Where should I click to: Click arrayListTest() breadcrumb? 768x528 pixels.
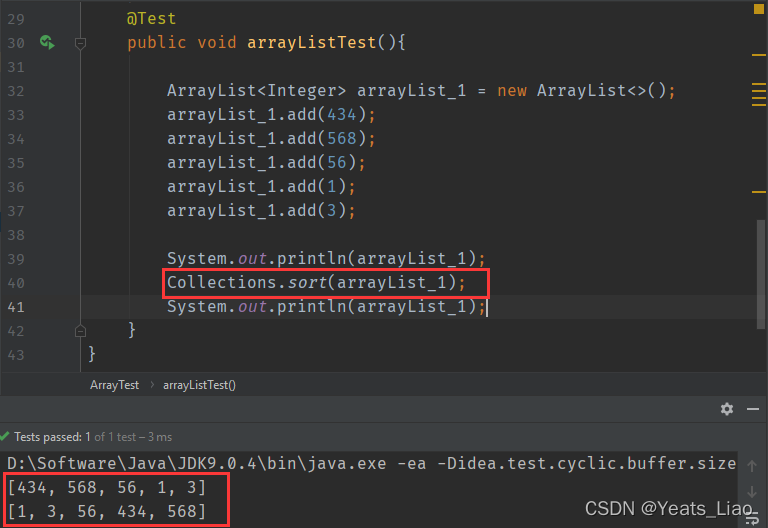pos(199,385)
